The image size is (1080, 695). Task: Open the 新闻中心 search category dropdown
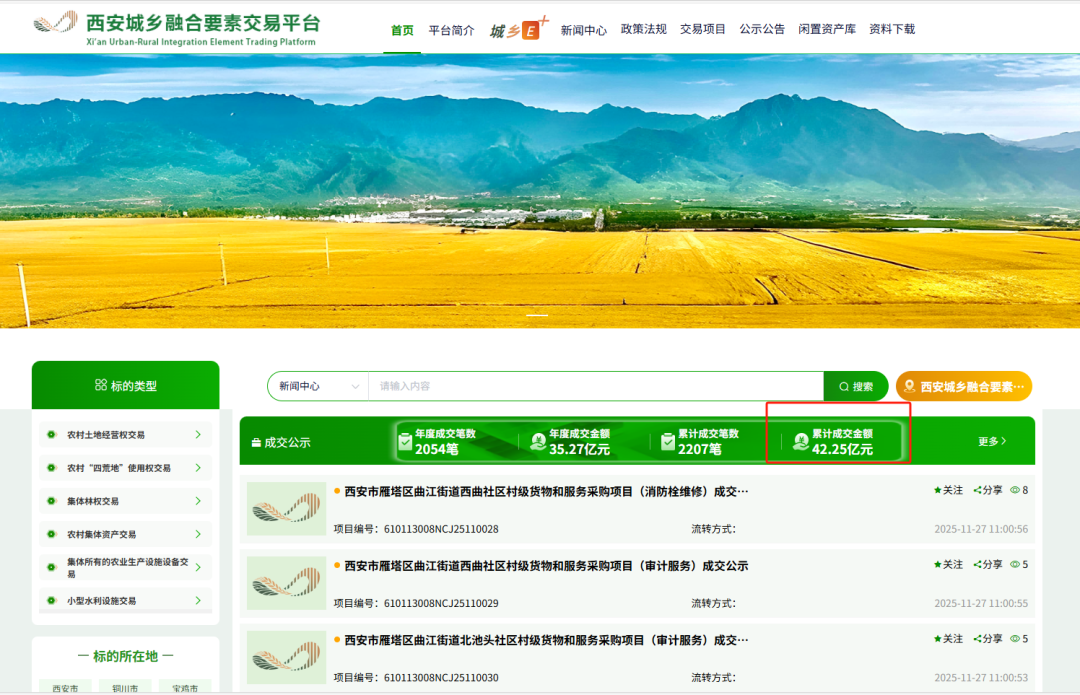(318, 386)
